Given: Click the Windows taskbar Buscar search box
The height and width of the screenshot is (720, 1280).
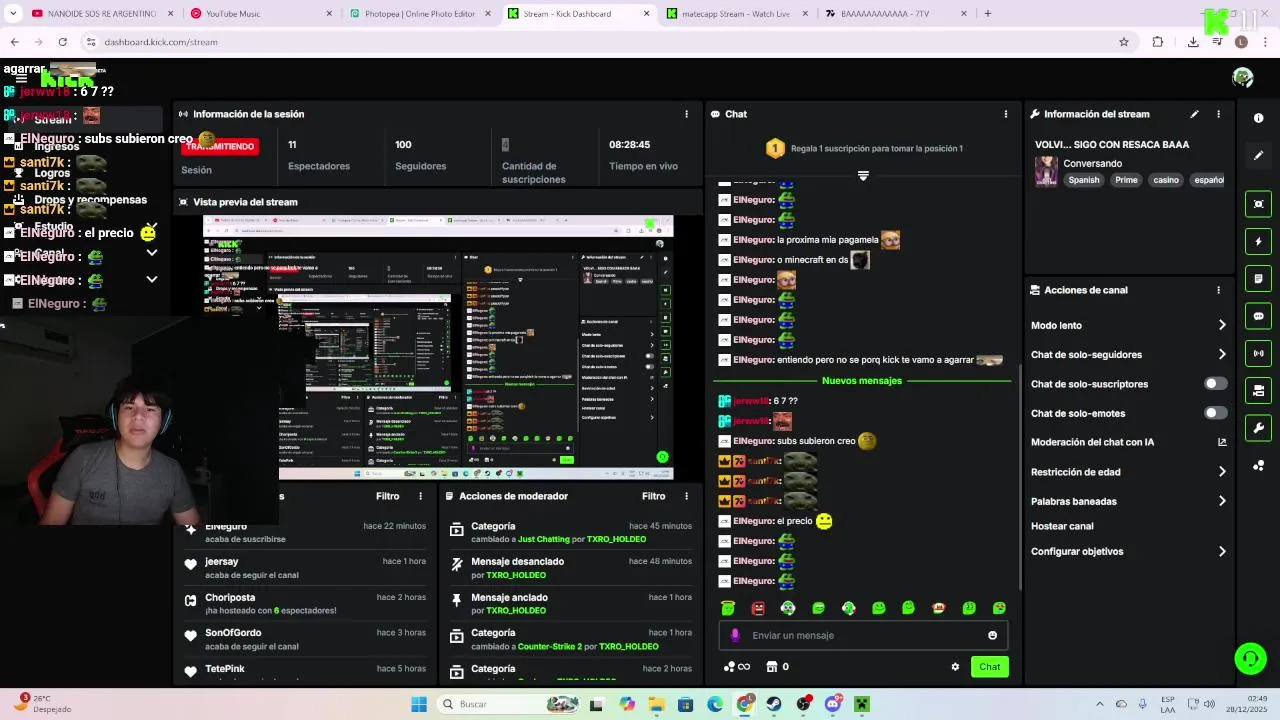Looking at the screenshot, I should (x=509, y=704).
